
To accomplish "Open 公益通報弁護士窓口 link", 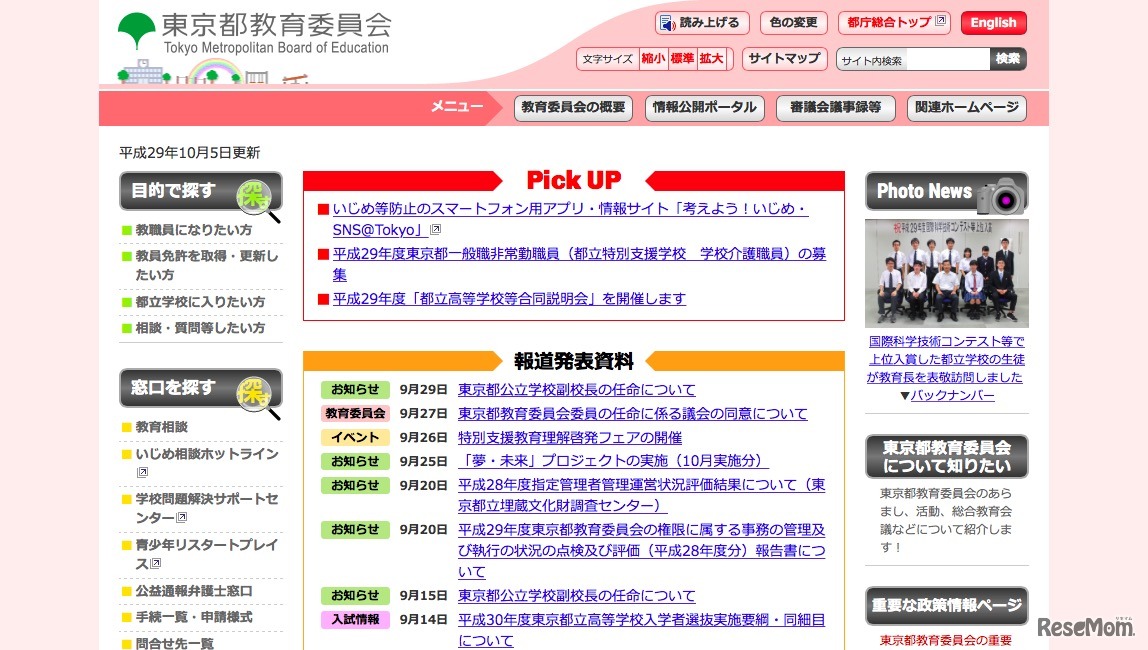I will click(x=194, y=591).
